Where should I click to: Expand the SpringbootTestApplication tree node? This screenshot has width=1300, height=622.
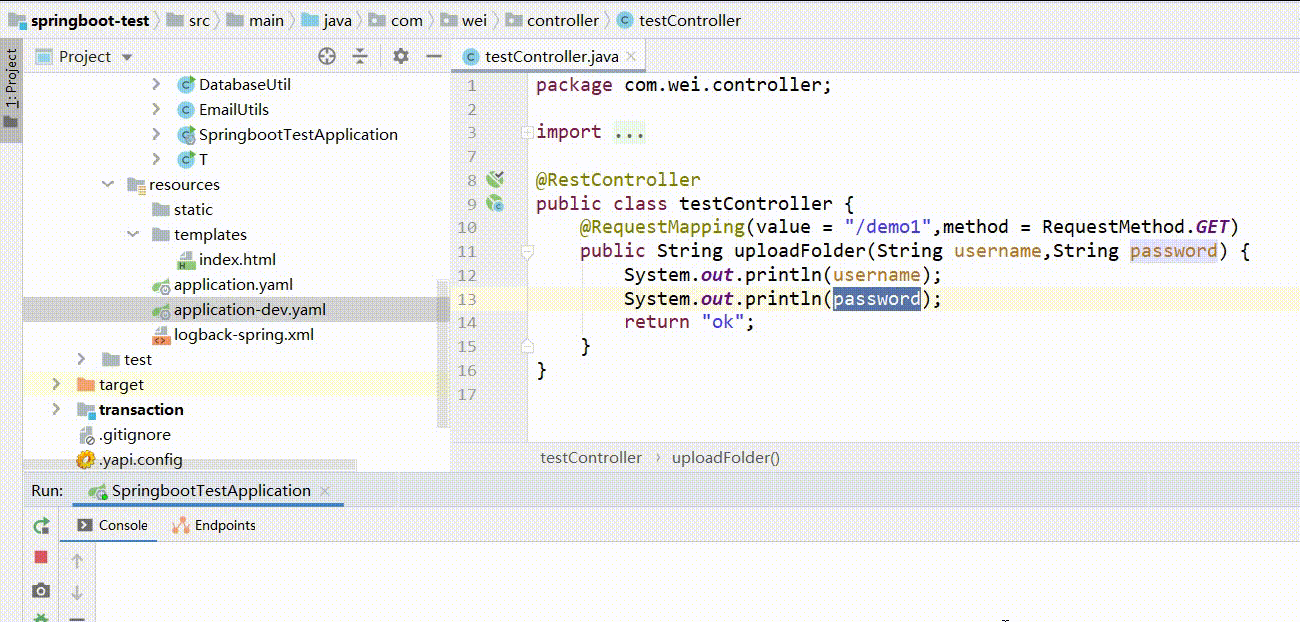(156, 134)
